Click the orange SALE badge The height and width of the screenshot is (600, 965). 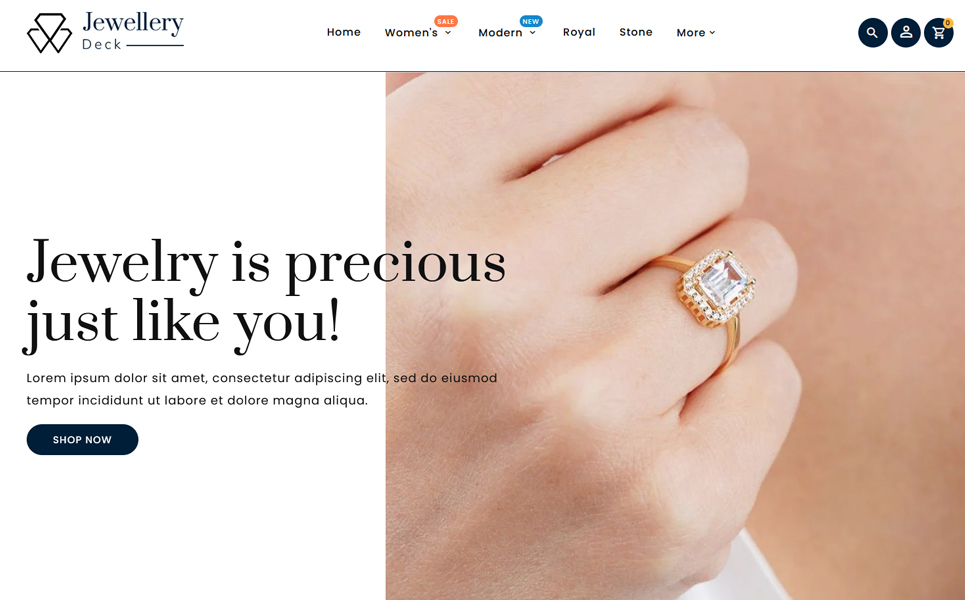pos(446,21)
